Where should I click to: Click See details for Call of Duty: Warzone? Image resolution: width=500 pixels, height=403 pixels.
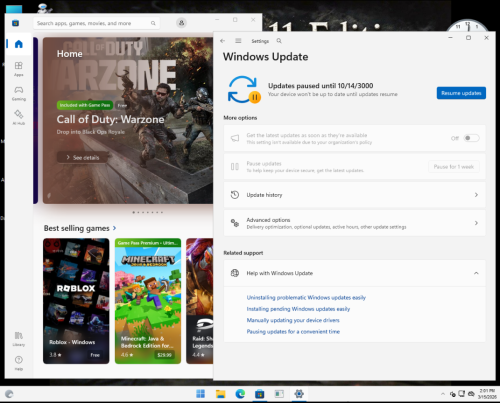coord(83,157)
